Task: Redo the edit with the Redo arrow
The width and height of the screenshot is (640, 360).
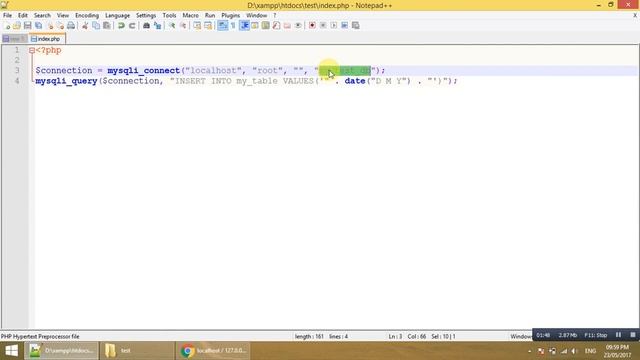Action: click(132, 26)
